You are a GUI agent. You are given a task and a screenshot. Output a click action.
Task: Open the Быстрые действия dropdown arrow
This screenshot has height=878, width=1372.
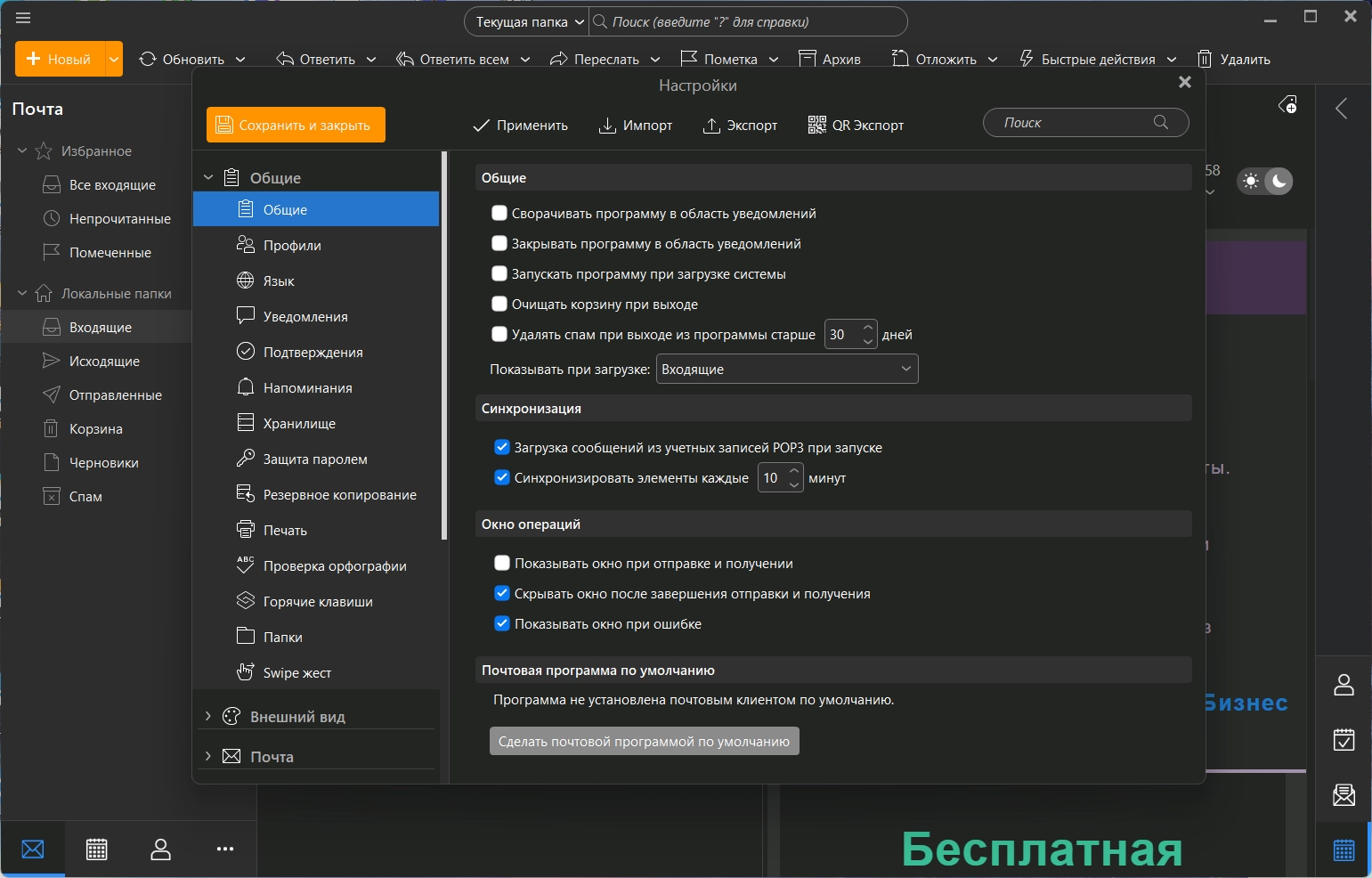1172,60
